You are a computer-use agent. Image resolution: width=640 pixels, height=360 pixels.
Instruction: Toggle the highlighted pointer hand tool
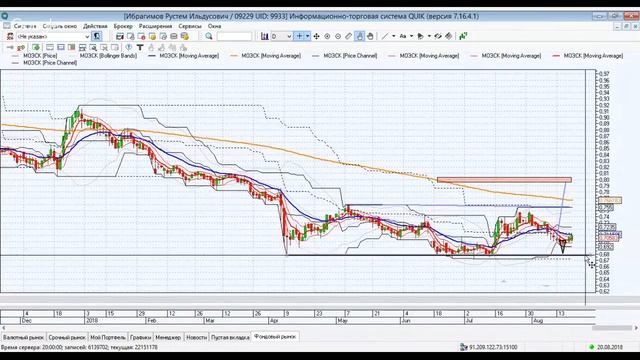coord(359,36)
